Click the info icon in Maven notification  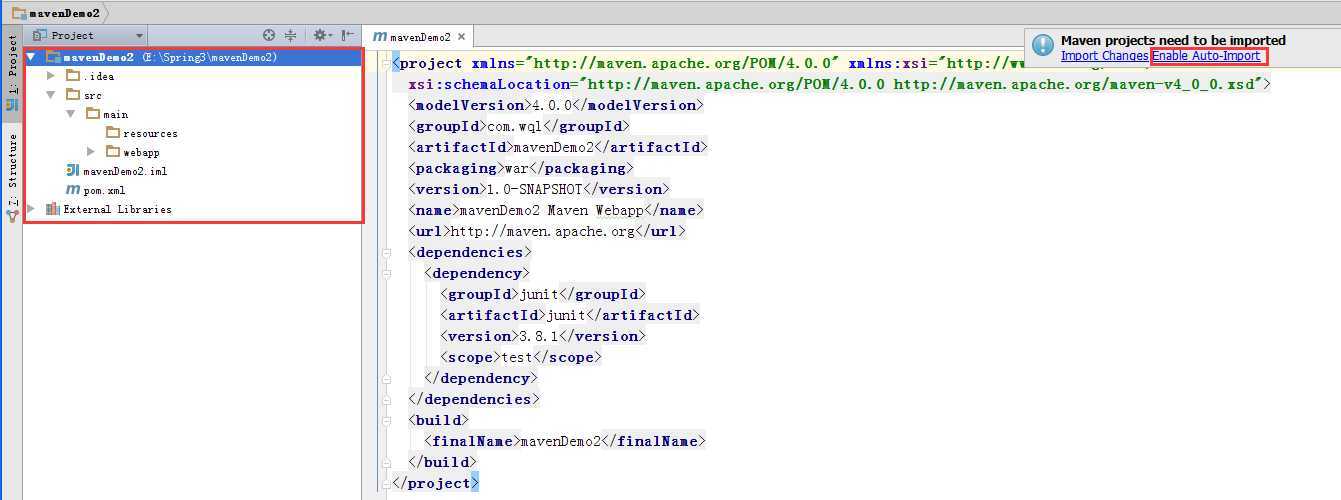[1043, 46]
